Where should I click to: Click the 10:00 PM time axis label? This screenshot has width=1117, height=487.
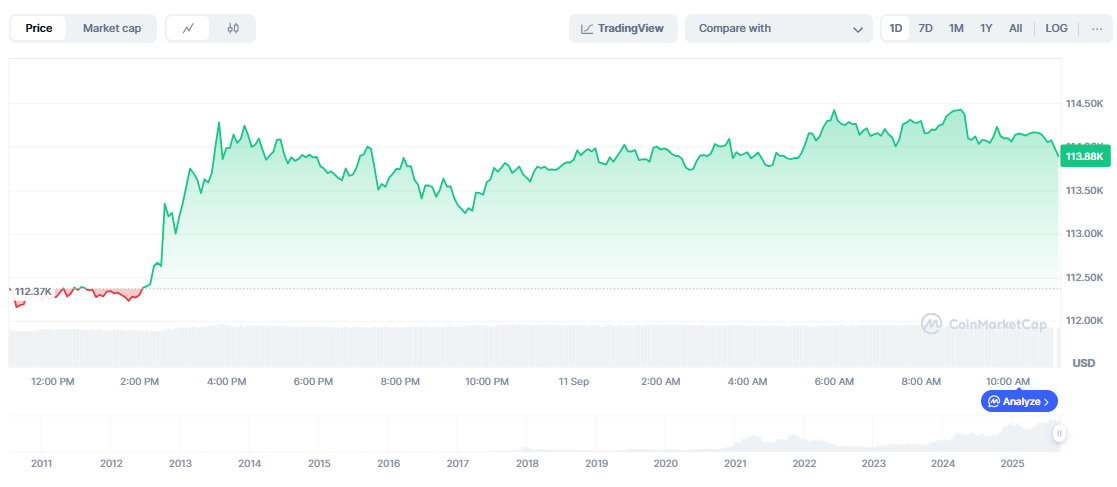click(487, 382)
